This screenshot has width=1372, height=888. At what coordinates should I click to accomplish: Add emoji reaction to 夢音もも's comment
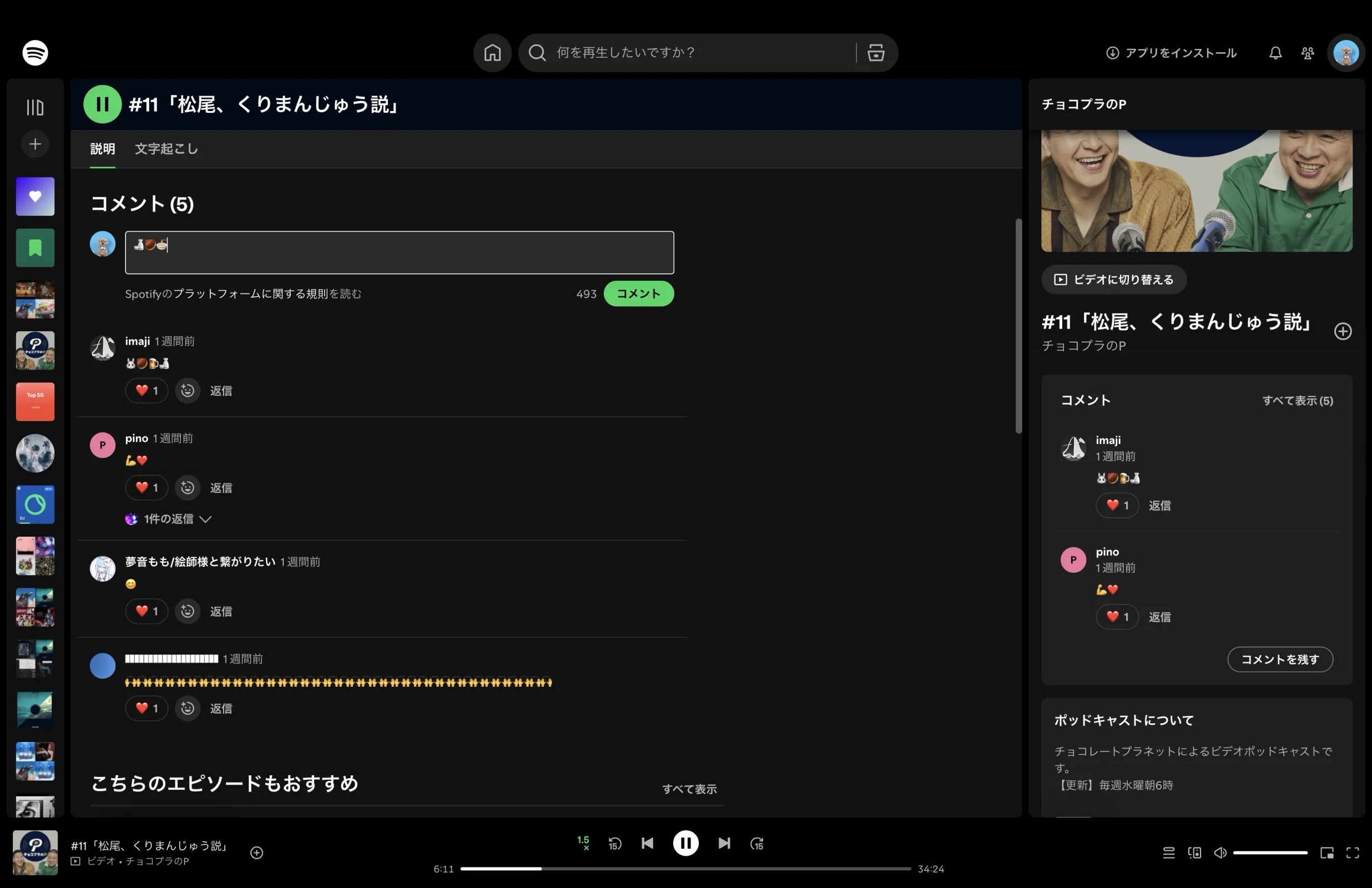188,611
